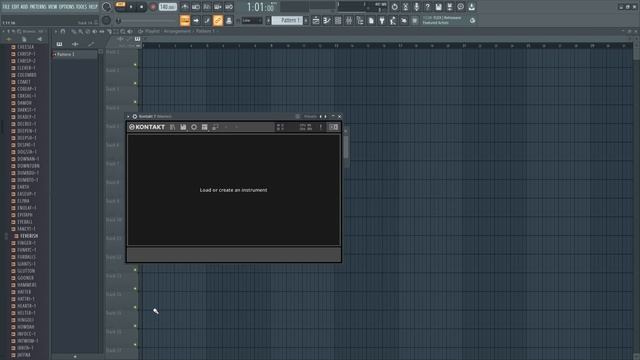This screenshot has width=640, height=360.
Task: Click the 1:01:00 time display
Action: tap(261, 7)
